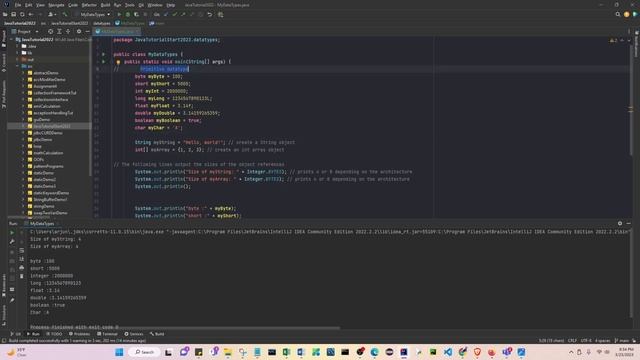
Task: Toggle Soft-Wrap icon in Run console
Action: [x=22, y=251]
